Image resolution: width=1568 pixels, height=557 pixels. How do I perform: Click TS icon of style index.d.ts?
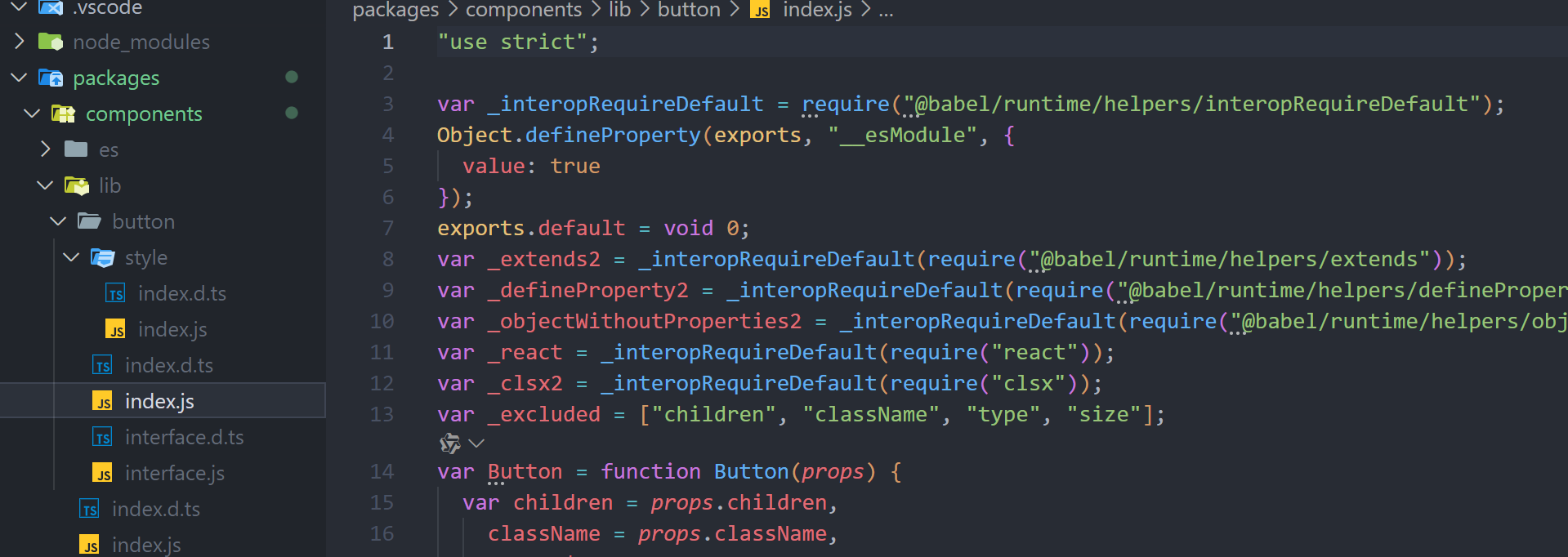coord(115,293)
